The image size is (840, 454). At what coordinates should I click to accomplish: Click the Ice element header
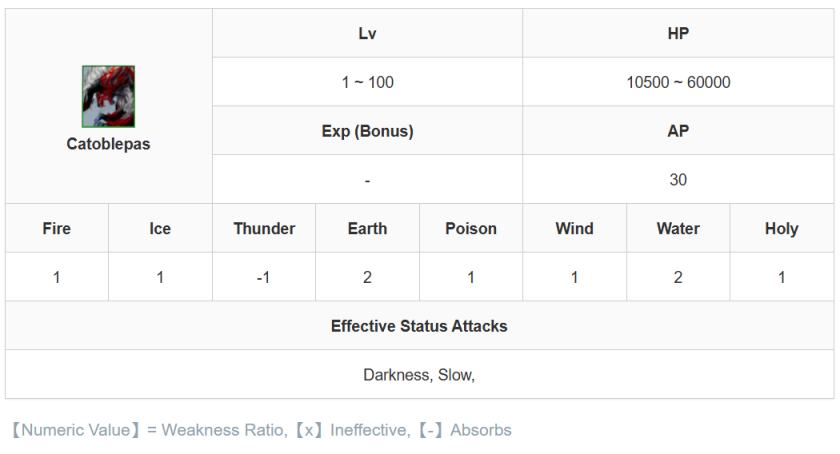pyautogui.click(x=160, y=229)
